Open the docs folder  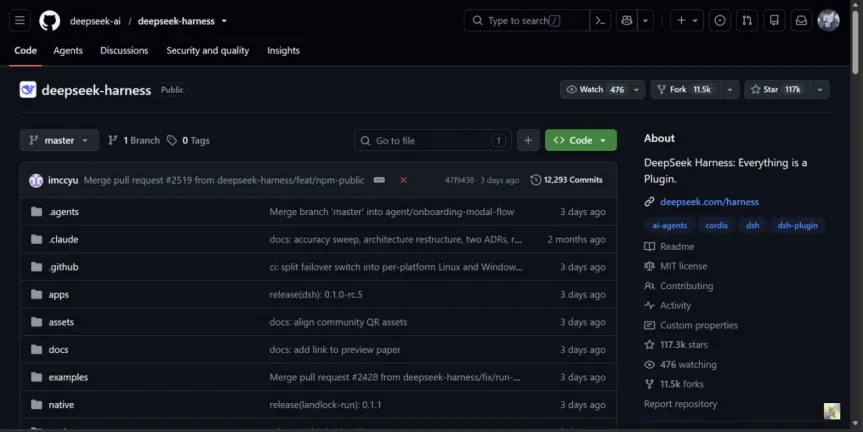click(58, 349)
